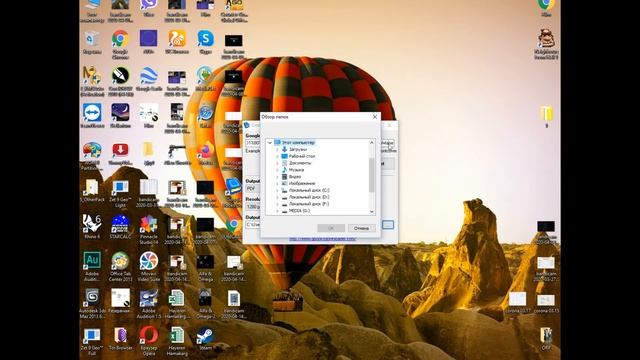Expand the Рабочий стол node
Image resolution: width=640 pixels, height=360 pixels.
pos(277,156)
